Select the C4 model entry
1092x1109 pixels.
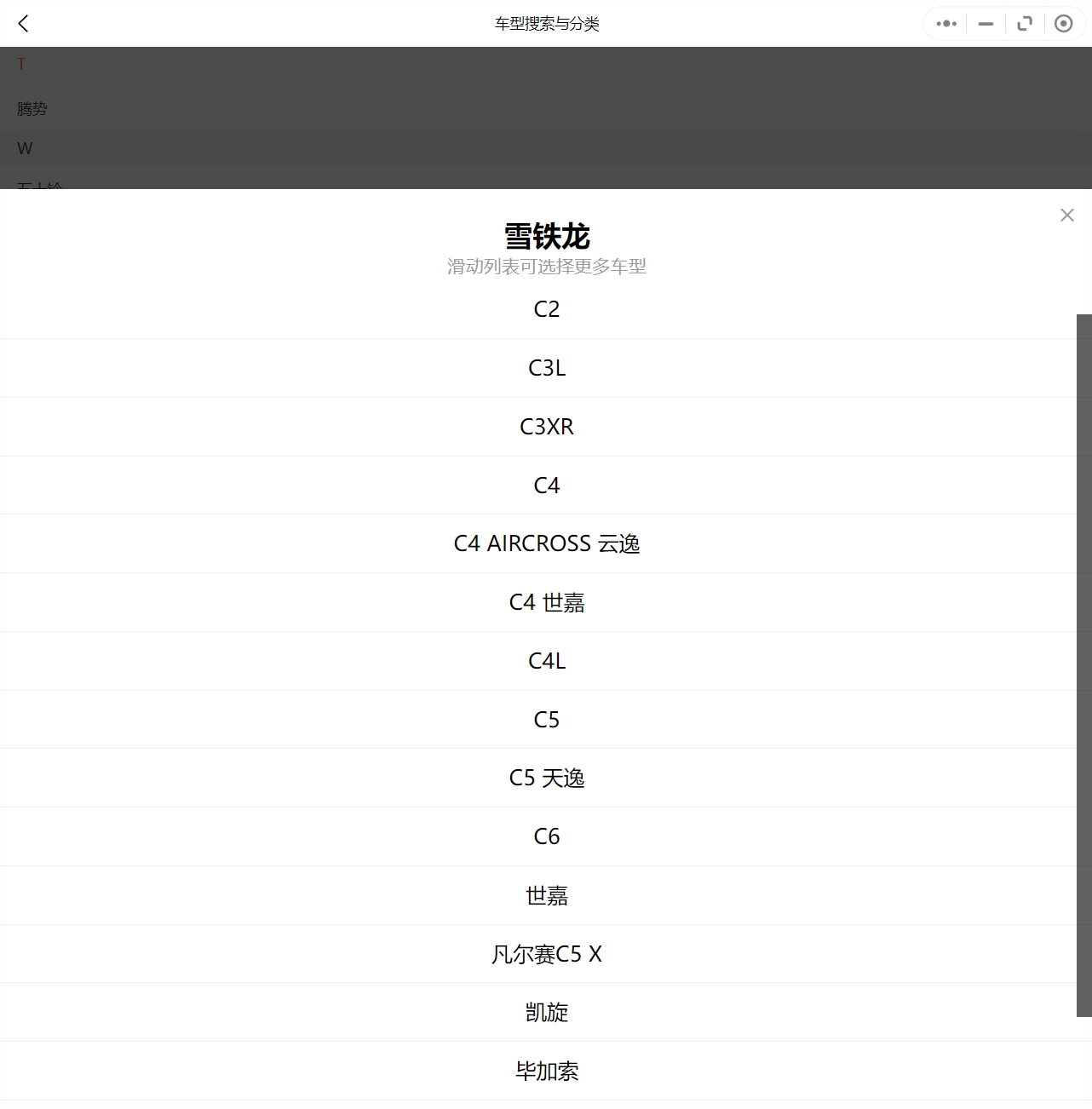point(546,486)
